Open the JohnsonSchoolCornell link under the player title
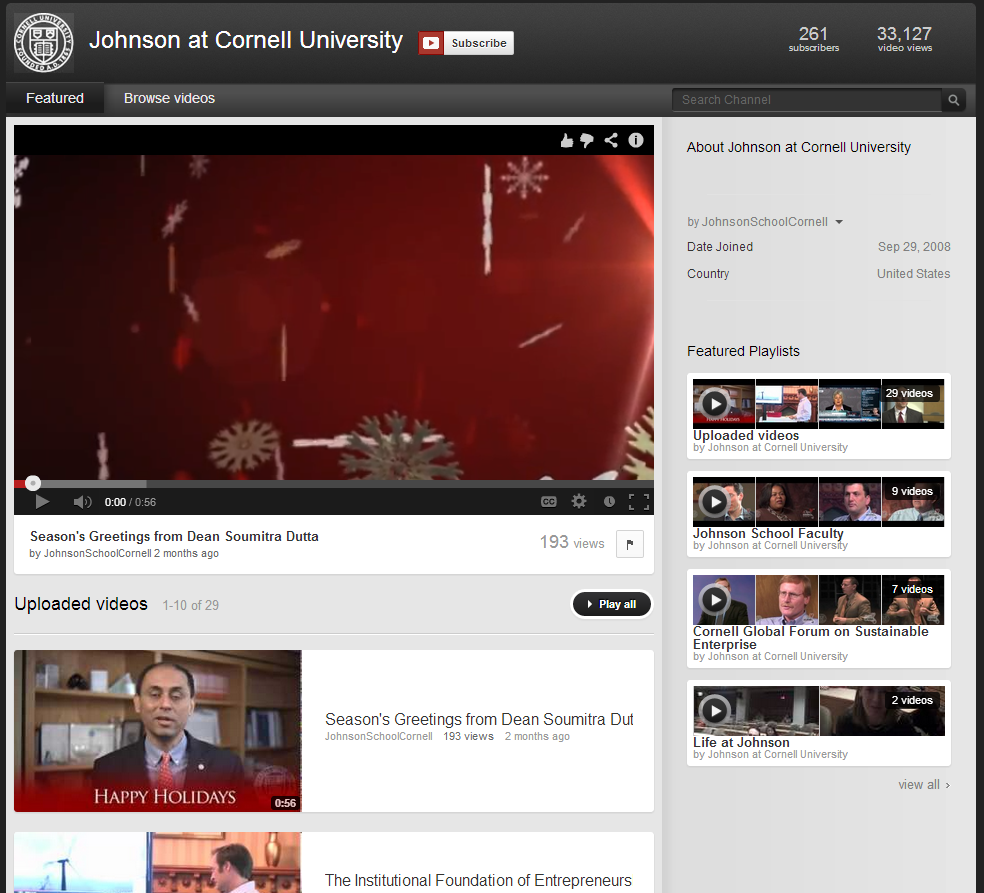 97,553
